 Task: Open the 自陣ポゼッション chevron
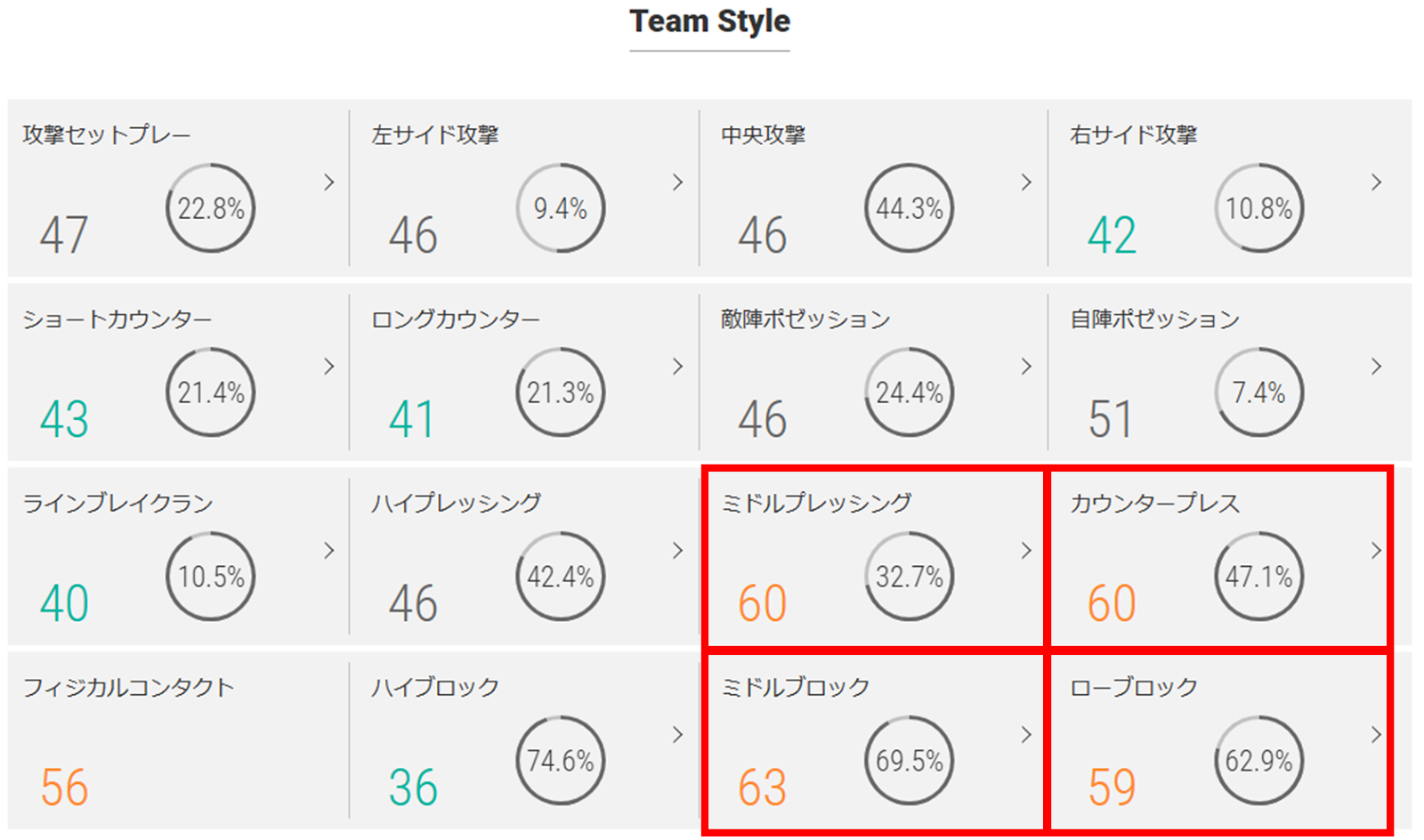click(x=1377, y=367)
